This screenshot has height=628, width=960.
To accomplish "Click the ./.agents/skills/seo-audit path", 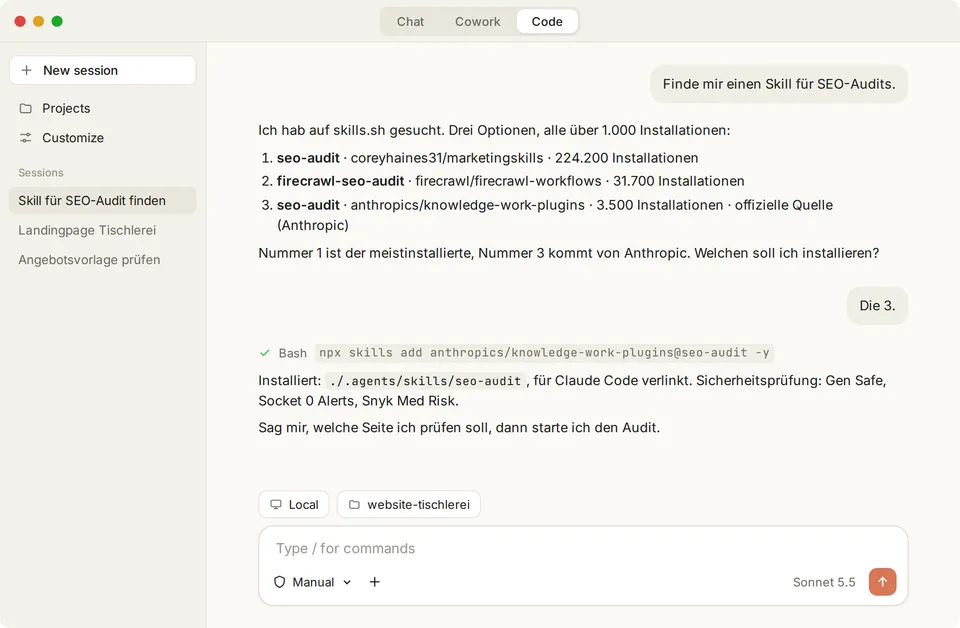I will [425, 381].
